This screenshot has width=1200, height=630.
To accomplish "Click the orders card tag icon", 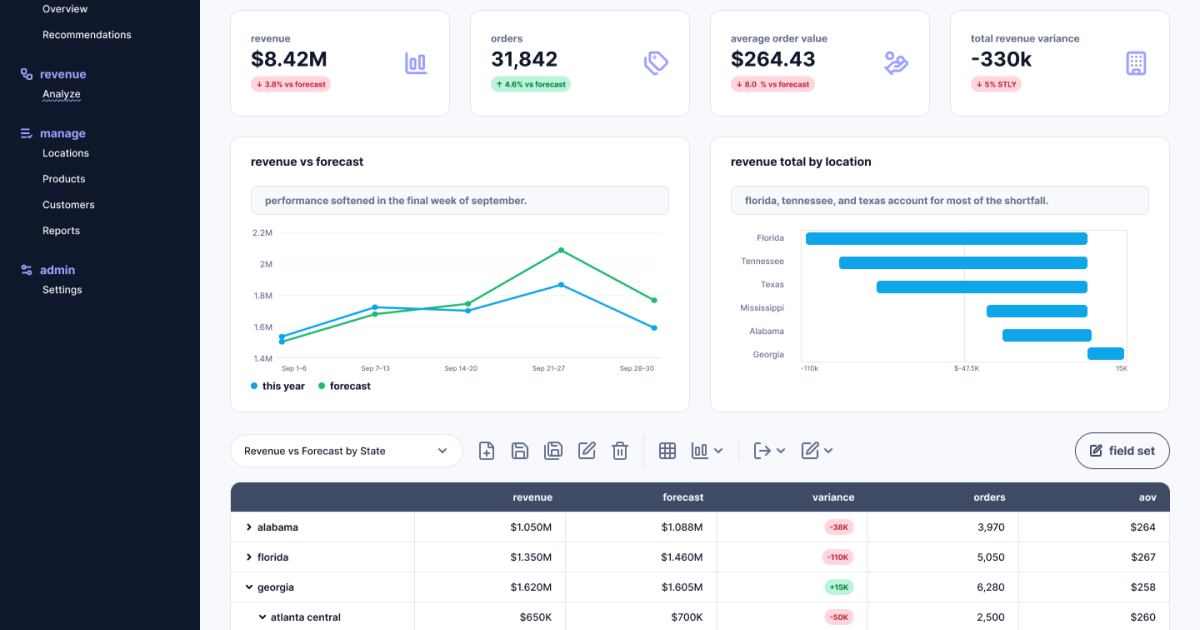I will click(x=656, y=64).
